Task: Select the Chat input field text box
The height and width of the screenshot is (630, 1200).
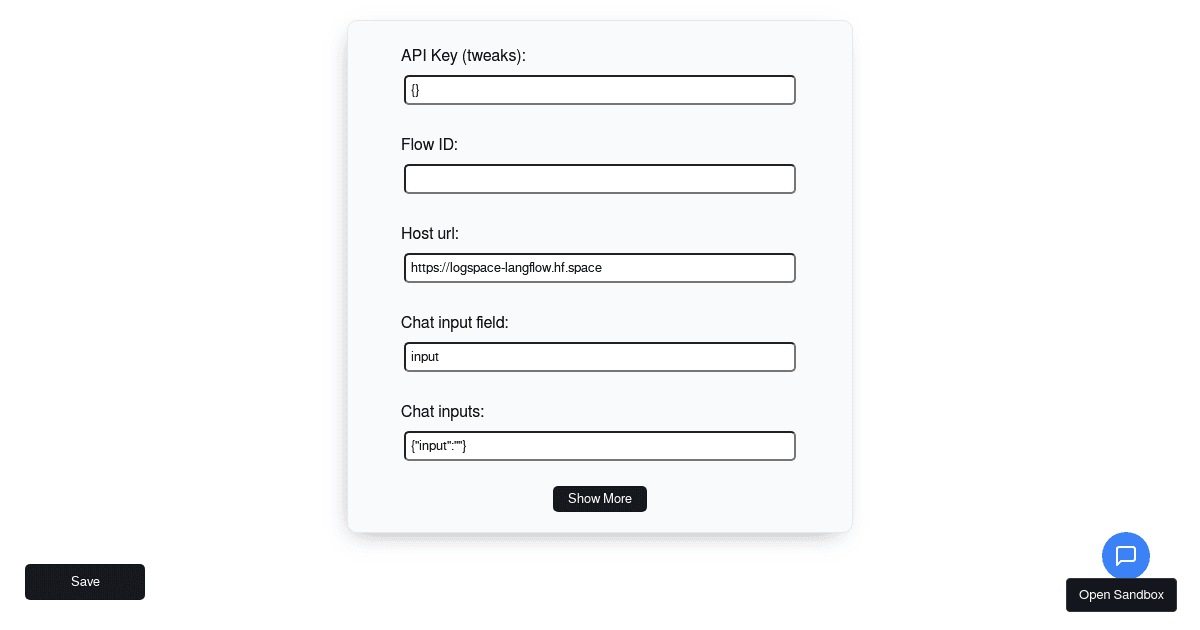Action: (600, 357)
